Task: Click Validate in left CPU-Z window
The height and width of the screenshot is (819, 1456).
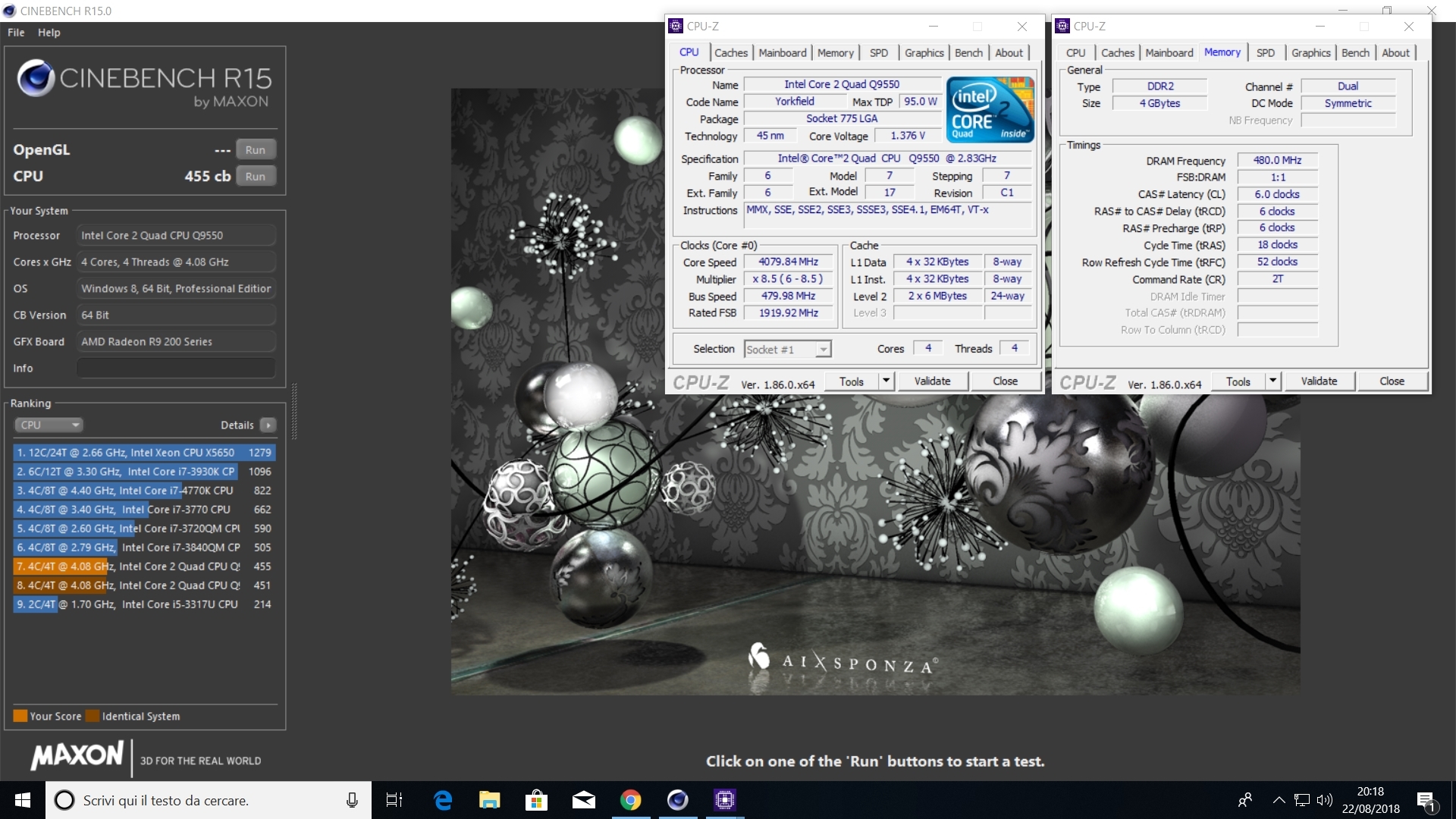Action: 932,381
